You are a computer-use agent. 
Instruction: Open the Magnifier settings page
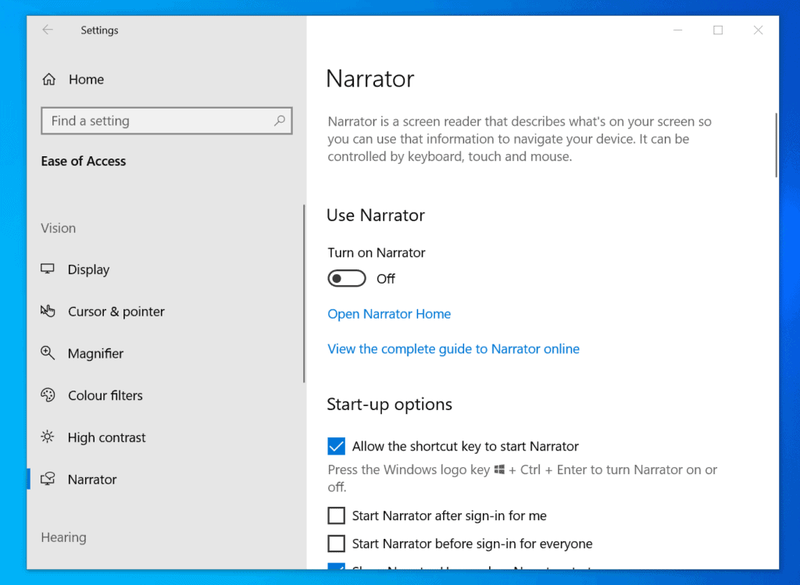(95, 353)
